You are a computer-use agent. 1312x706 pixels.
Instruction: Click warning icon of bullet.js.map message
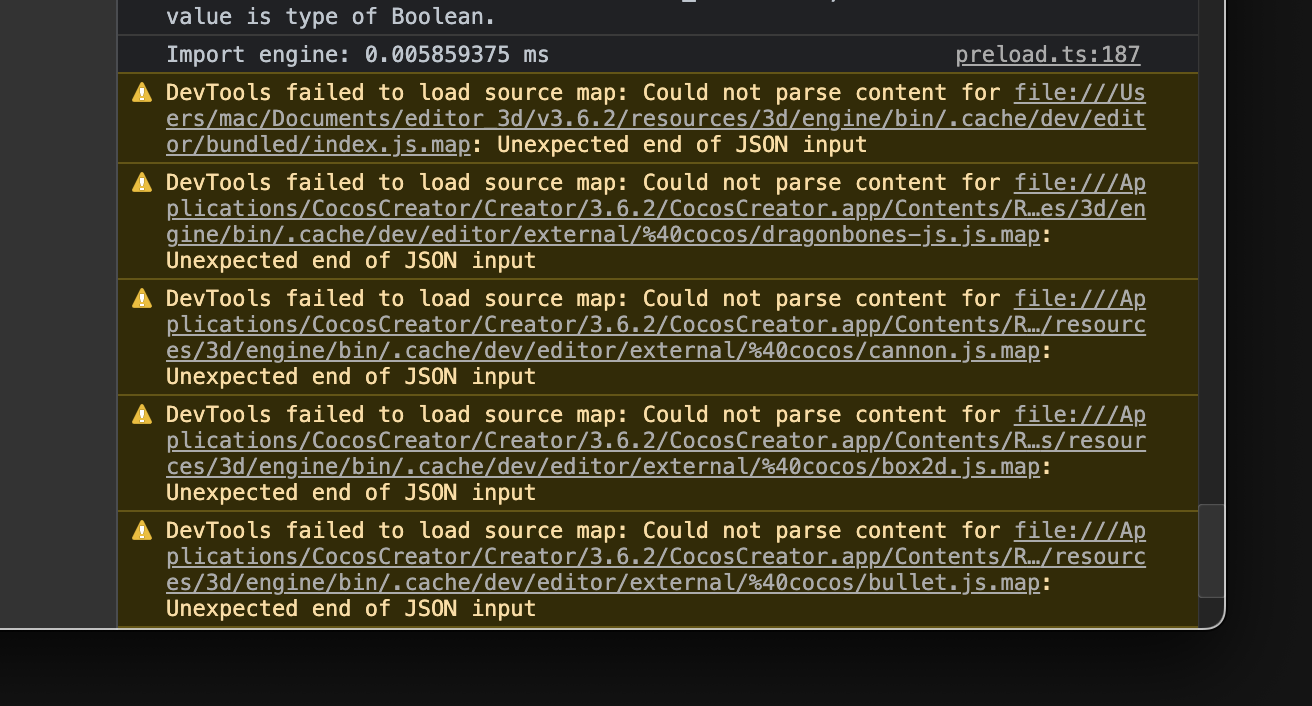pyautogui.click(x=142, y=531)
